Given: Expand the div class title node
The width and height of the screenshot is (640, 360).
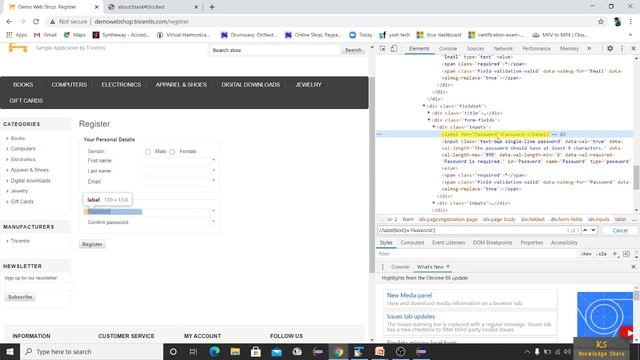Looking at the screenshot, I should coord(429,113).
